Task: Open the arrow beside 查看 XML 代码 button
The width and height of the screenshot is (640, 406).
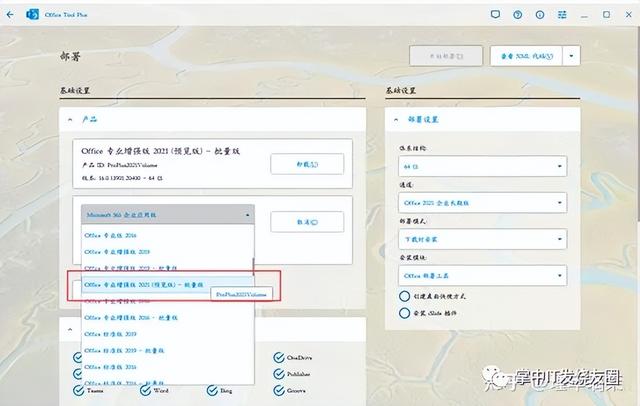Action: click(x=571, y=56)
